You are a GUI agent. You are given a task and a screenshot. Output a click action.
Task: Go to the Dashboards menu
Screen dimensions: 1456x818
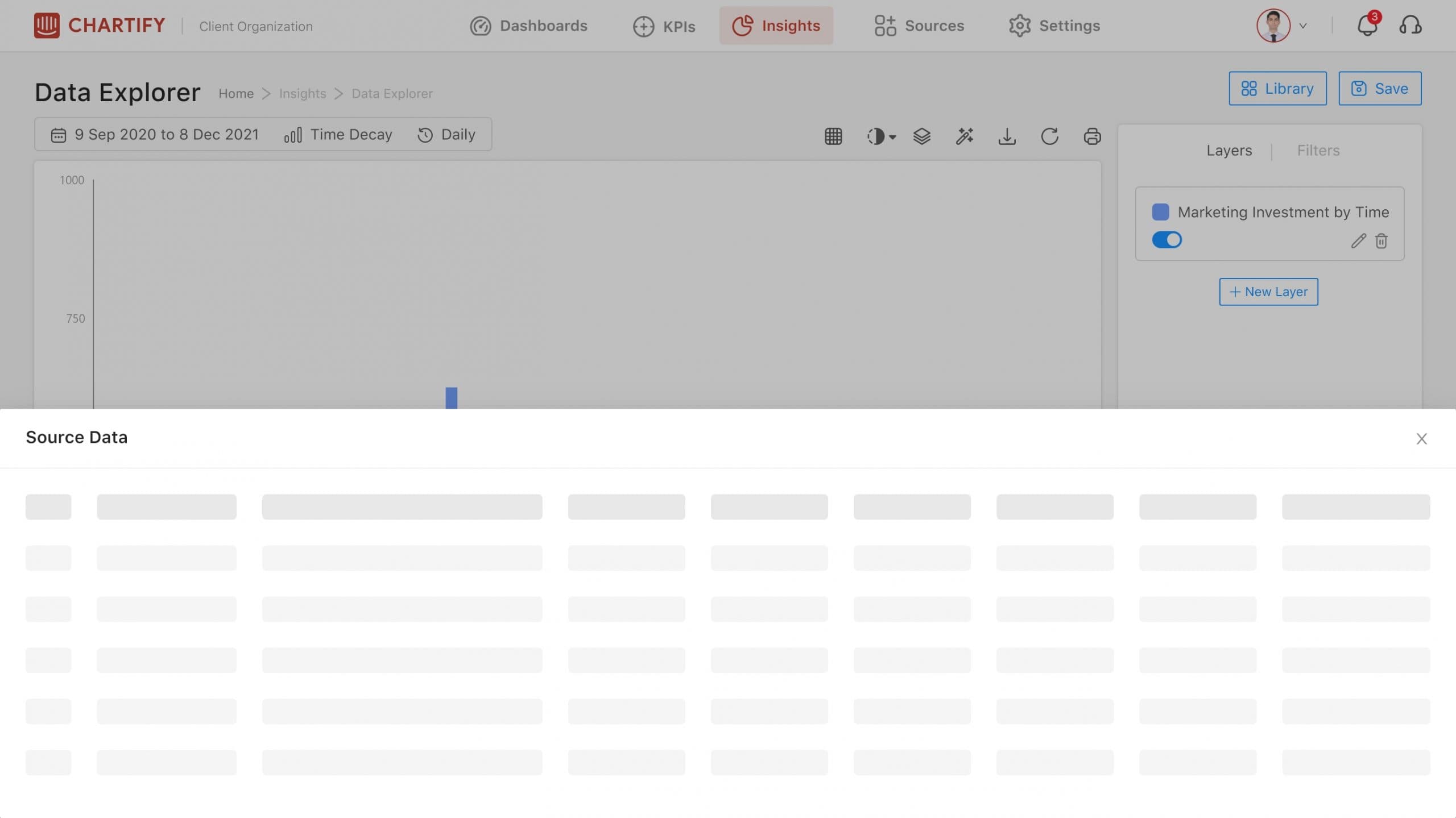528,26
